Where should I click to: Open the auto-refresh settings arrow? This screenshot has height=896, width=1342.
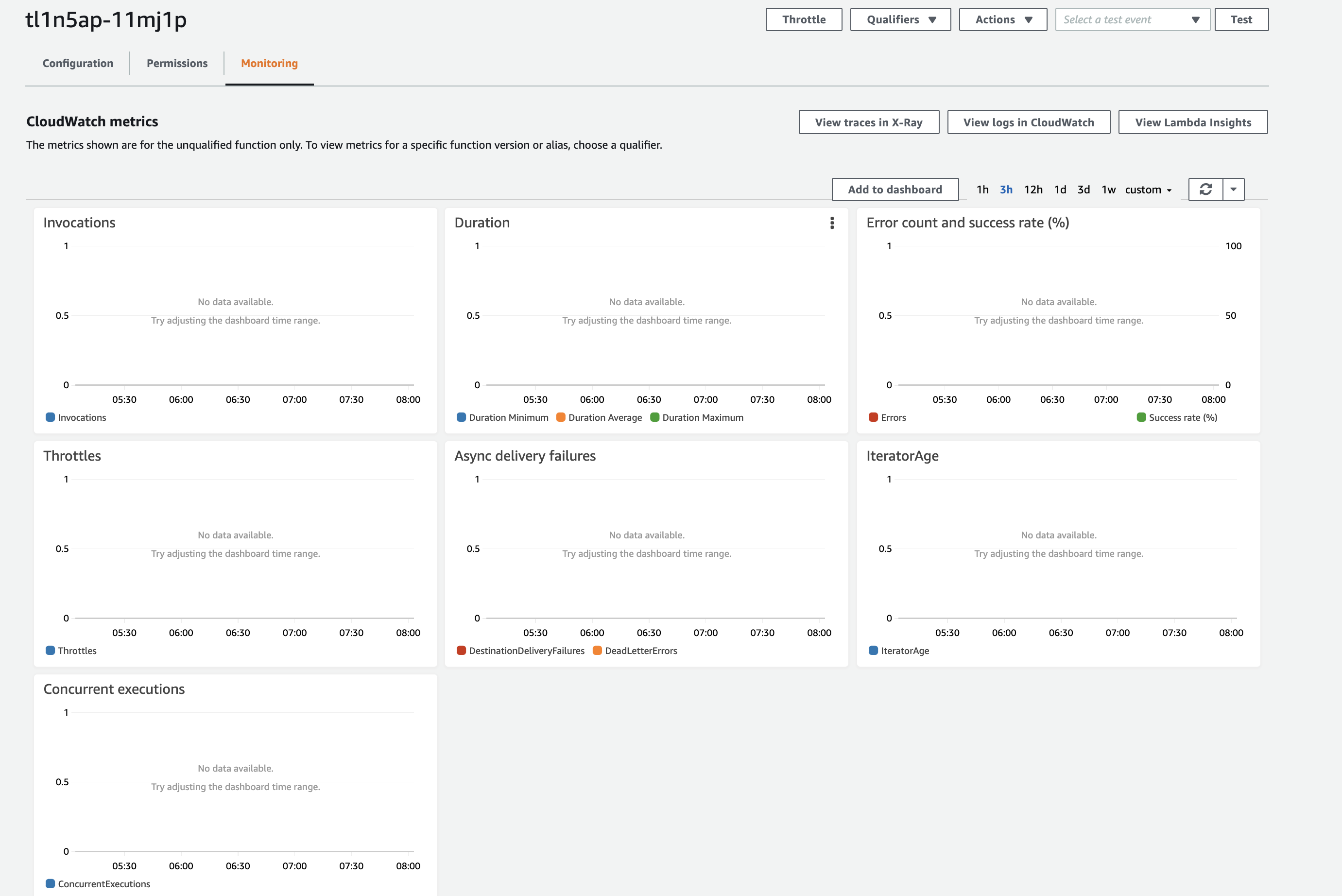(1233, 189)
